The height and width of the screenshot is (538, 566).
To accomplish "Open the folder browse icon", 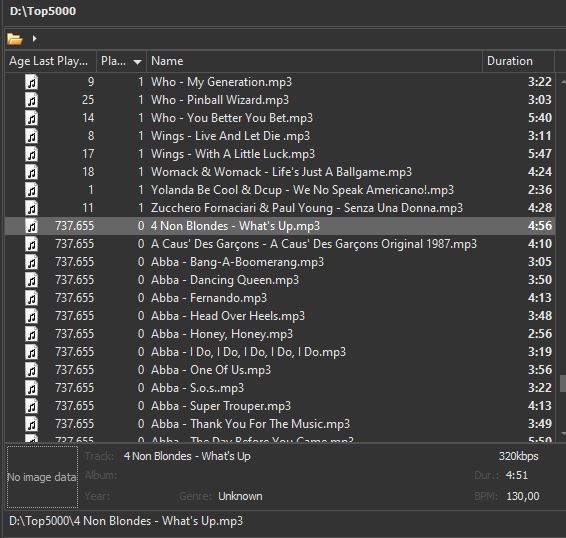I will (x=15, y=38).
